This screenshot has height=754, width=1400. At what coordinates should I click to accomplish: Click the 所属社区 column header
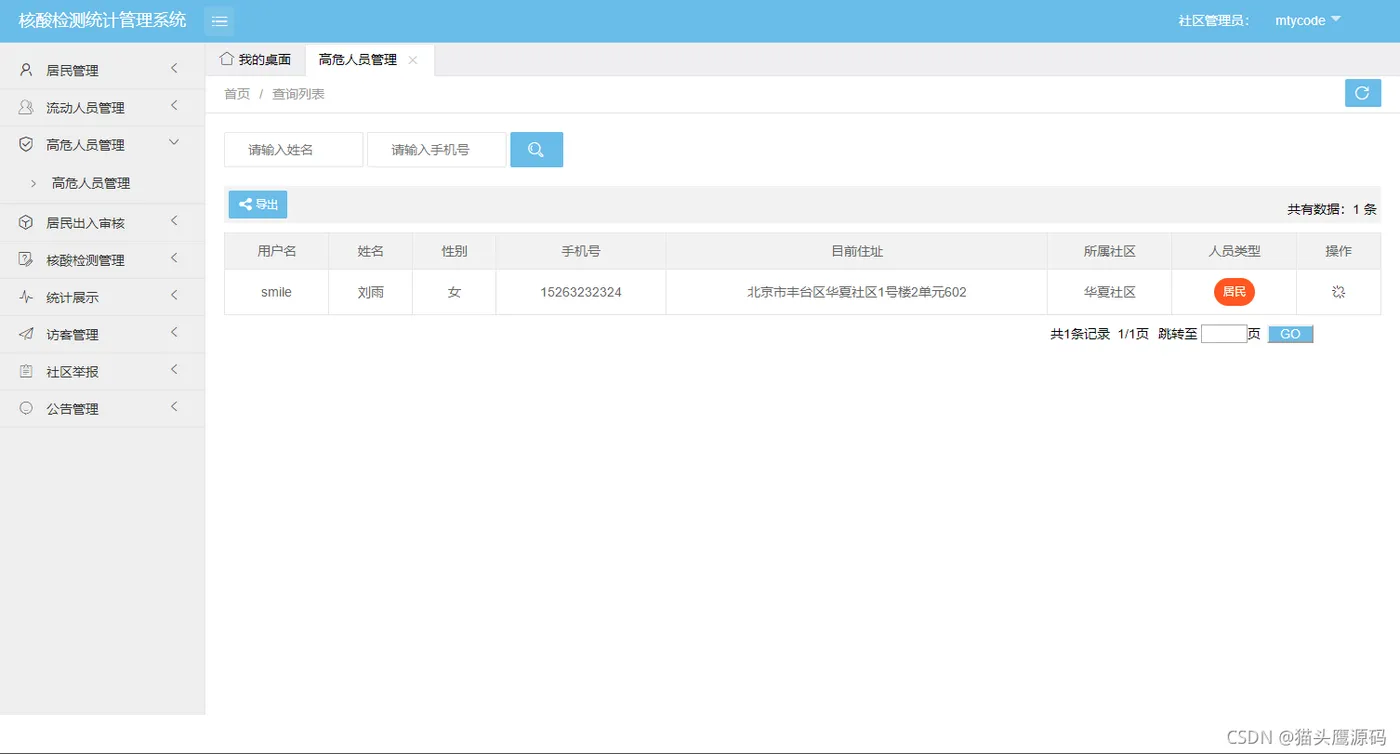pyautogui.click(x=1110, y=251)
